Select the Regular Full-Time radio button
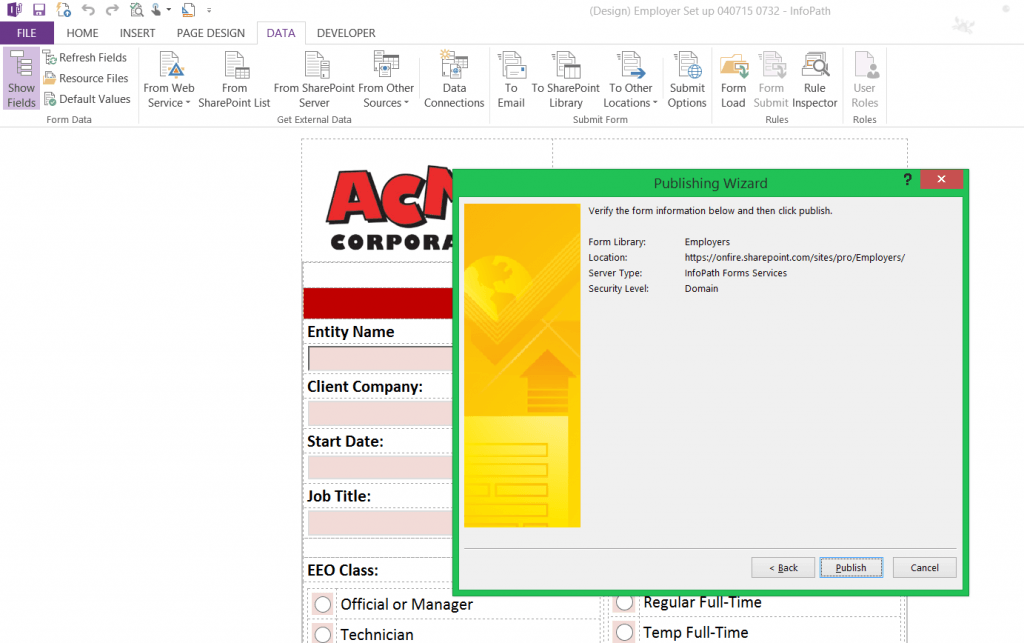The height and width of the screenshot is (643, 1024). click(625, 602)
